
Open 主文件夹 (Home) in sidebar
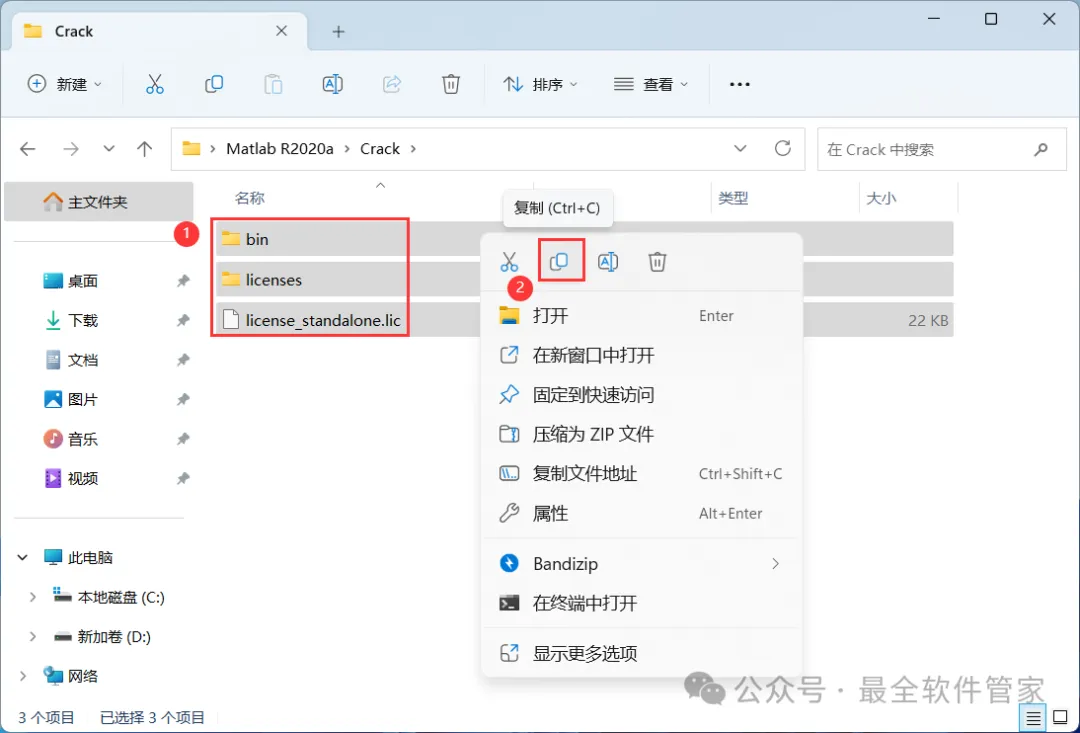coord(98,202)
